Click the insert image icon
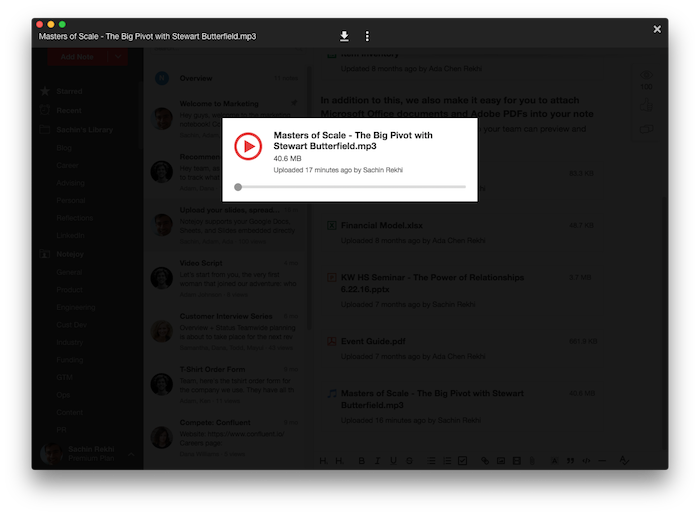 [x=501, y=461]
